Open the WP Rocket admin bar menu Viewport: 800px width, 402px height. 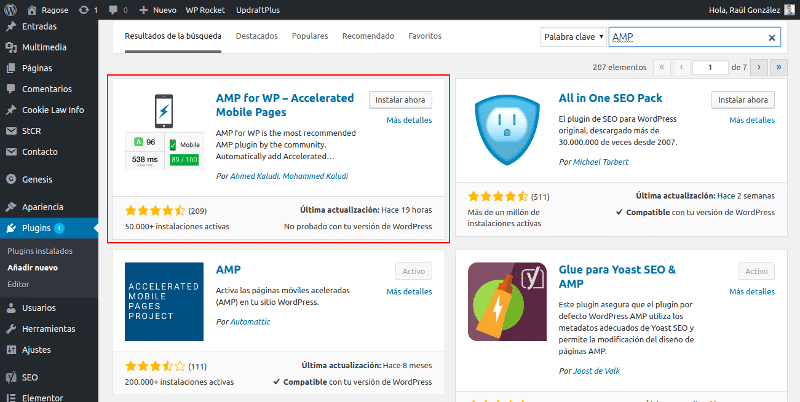[x=206, y=10]
